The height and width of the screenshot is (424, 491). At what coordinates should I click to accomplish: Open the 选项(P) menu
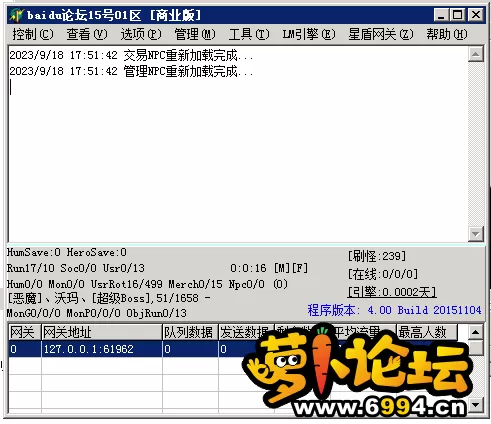coord(141,34)
